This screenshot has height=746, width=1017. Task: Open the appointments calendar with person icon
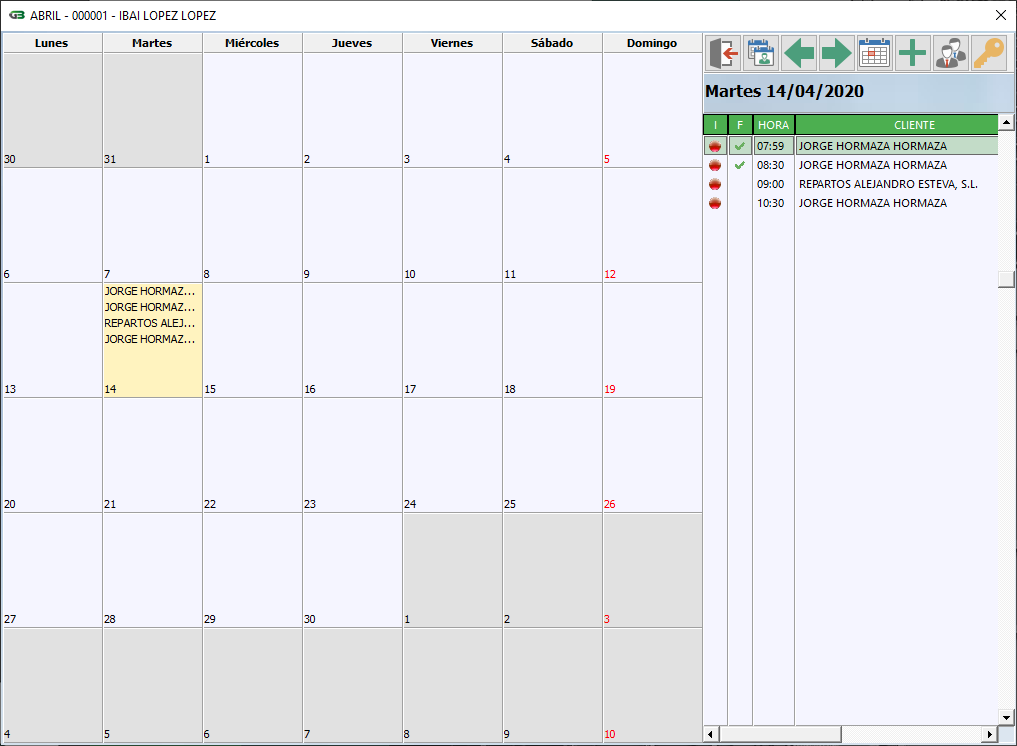761,53
